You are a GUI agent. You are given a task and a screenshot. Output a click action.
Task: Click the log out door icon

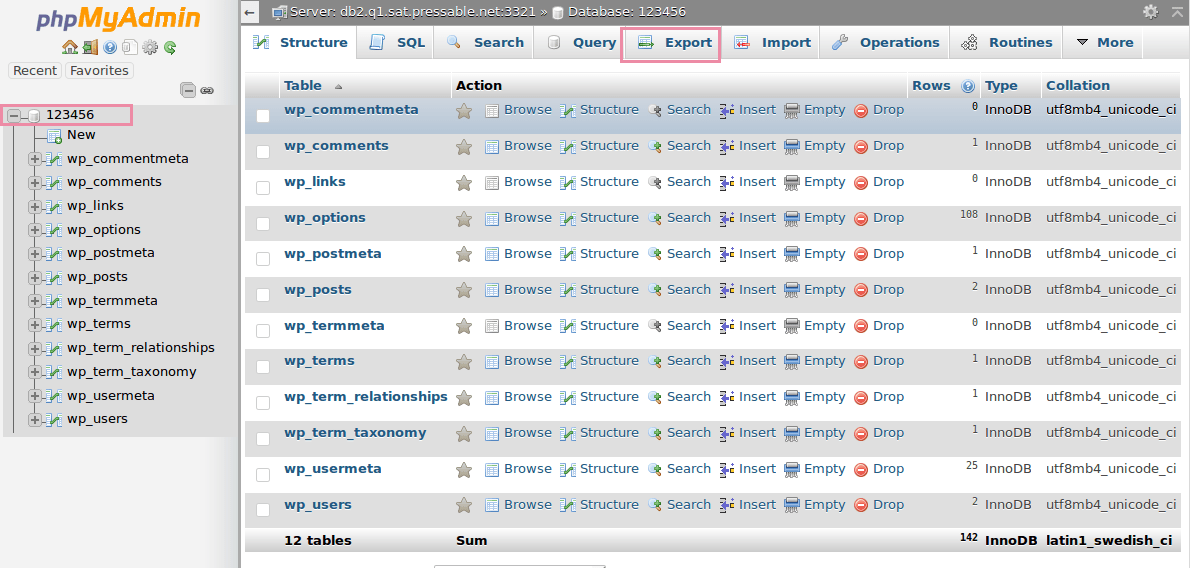tap(90, 47)
